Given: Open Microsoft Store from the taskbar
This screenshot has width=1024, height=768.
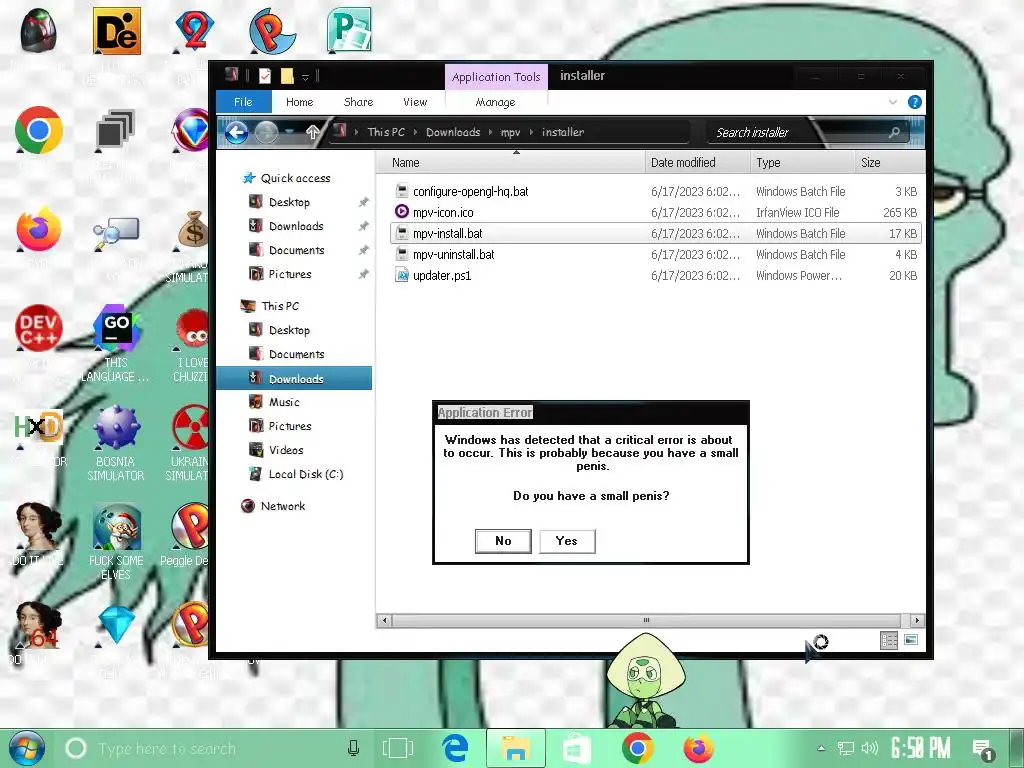Looking at the screenshot, I should tap(577, 748).
